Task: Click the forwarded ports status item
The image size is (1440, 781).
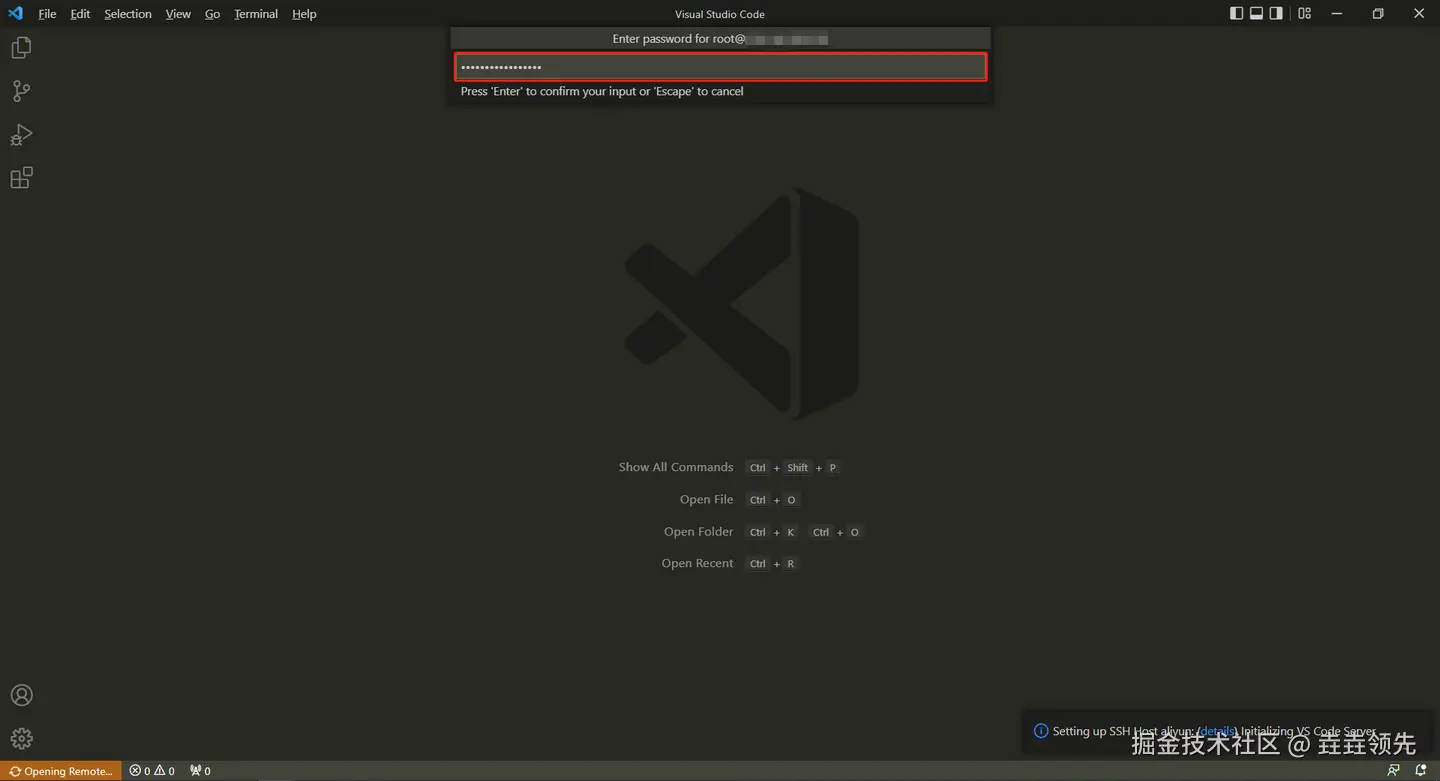Action: pyautogui.click(x=200, y=771)
